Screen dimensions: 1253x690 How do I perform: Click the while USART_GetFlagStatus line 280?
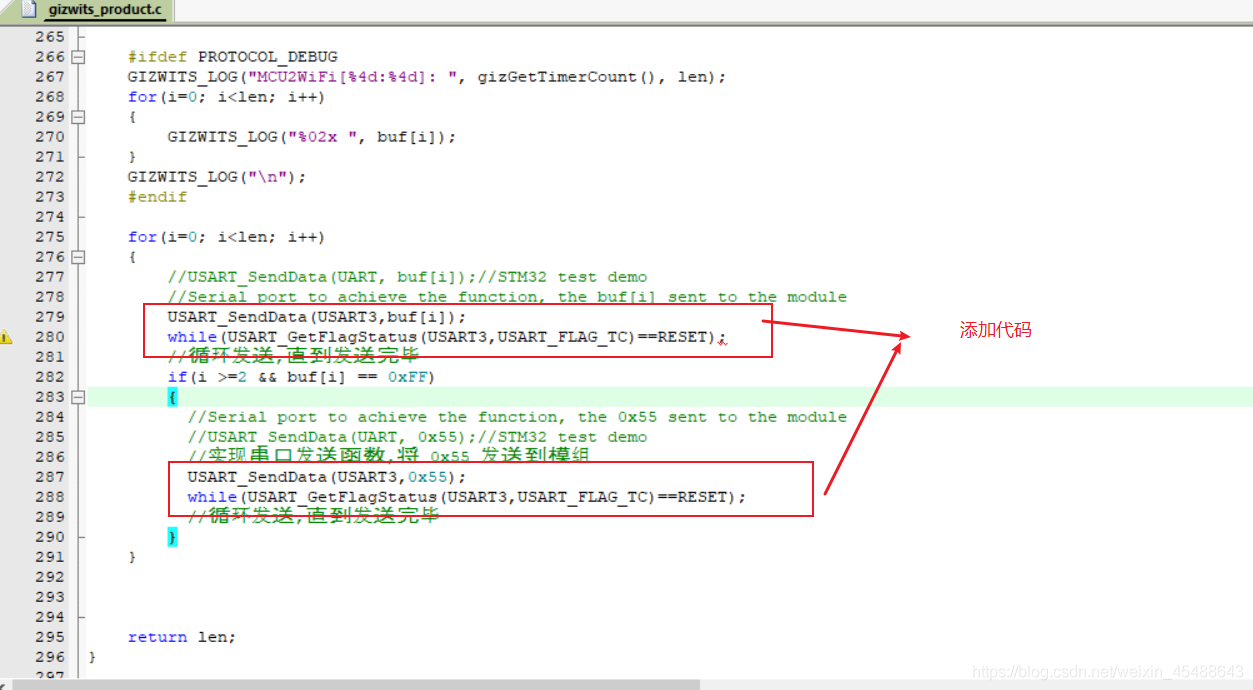pos(447,337)
